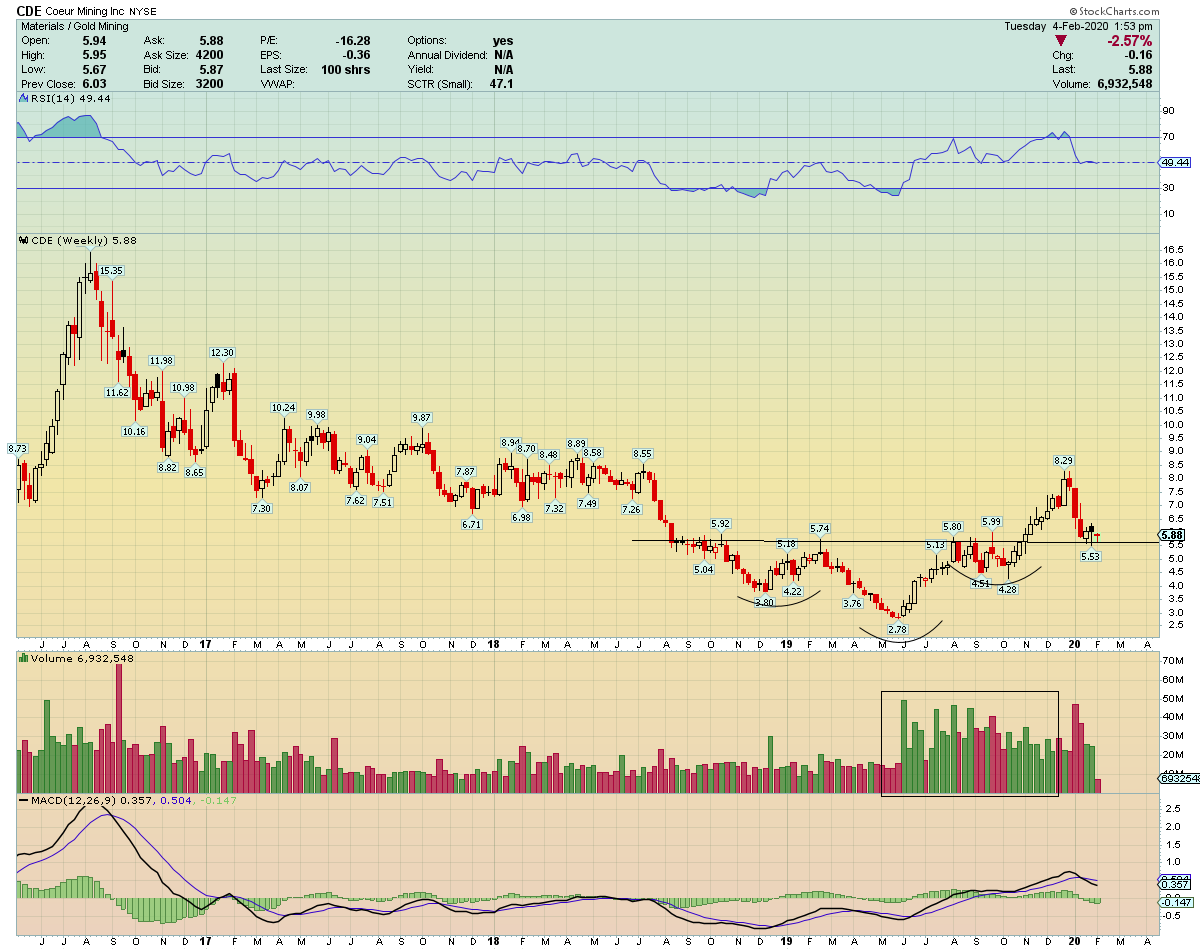
Task: Select the 8.29 high price label
Action: (x=1063, y=460)
